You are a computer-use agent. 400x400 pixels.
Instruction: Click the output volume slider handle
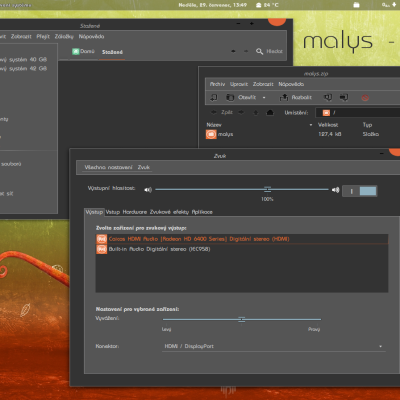[267, 189]
